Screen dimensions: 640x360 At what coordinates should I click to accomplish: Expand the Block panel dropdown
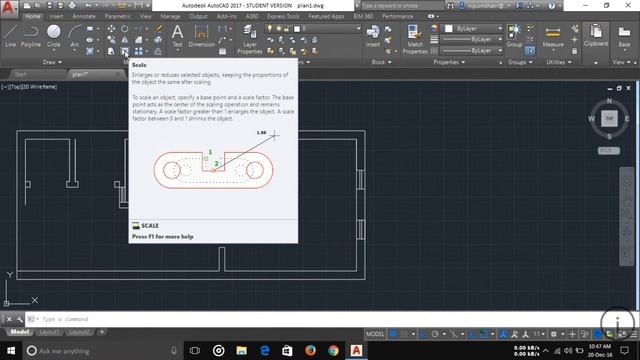click(x=382, y=62)
